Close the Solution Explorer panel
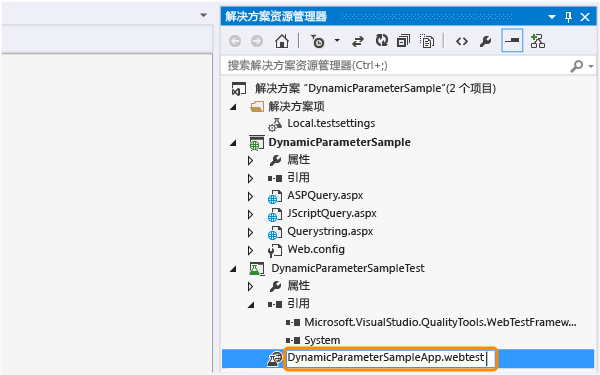The image size is (600, 375). coord(585,17)
